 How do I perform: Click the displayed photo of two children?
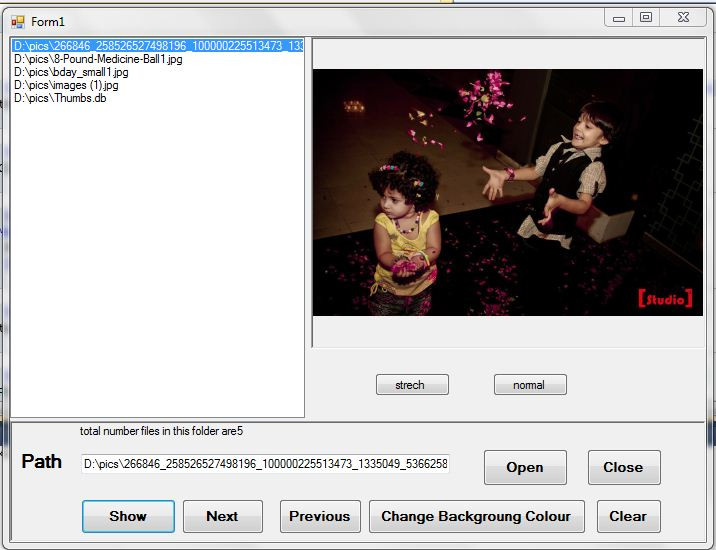pyautogui.click(x=508, y=192)
